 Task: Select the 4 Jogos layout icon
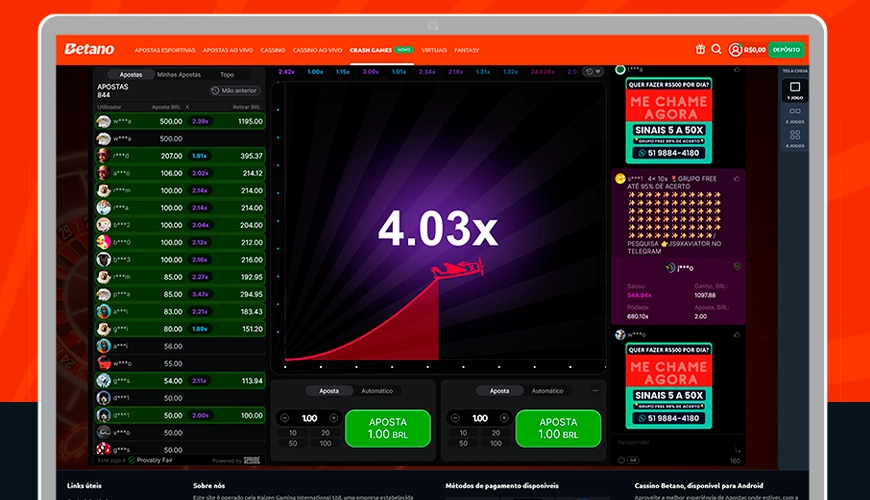[x=795, y=135]
